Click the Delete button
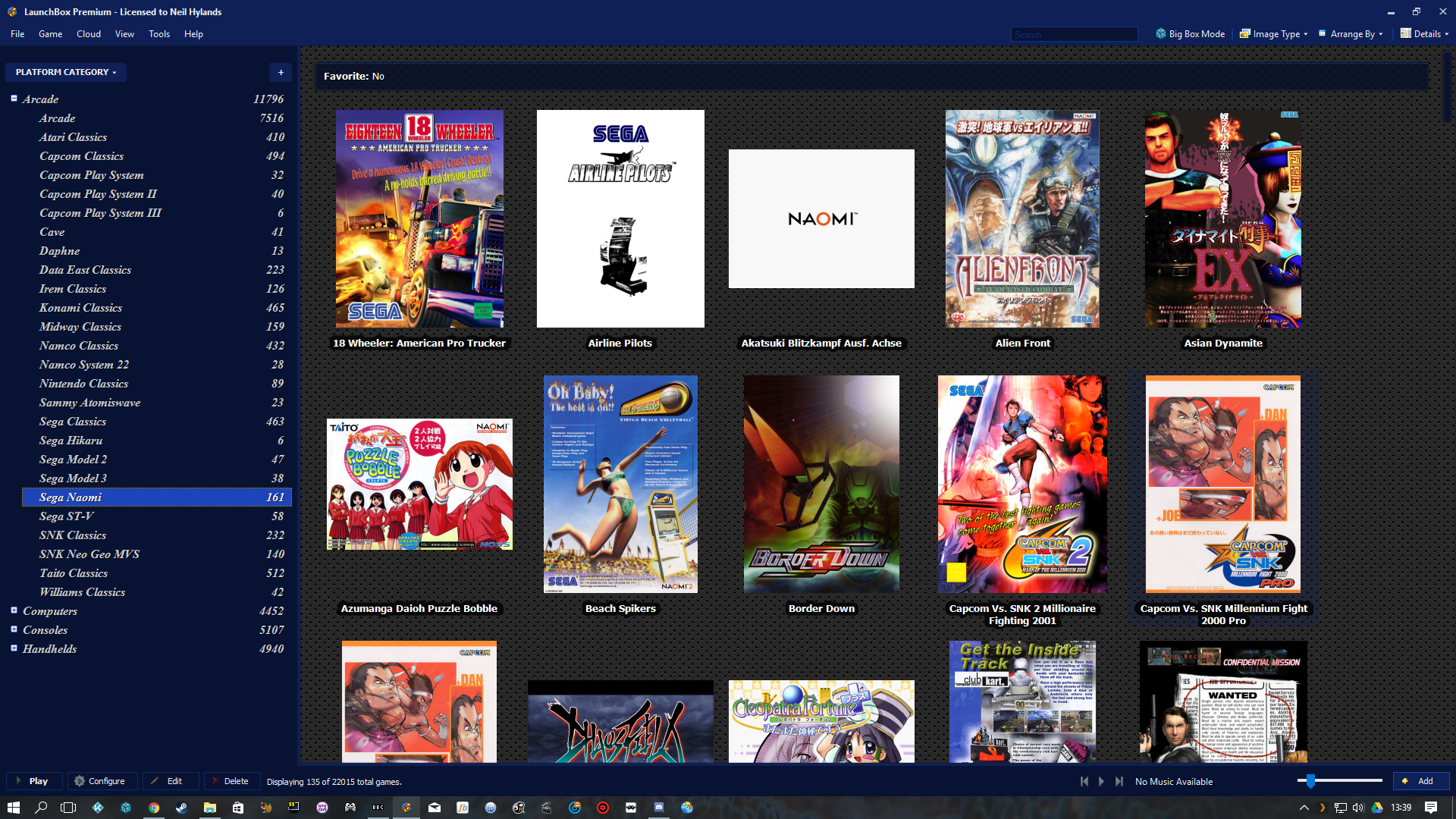1456x819 pixels. (231, 781)
